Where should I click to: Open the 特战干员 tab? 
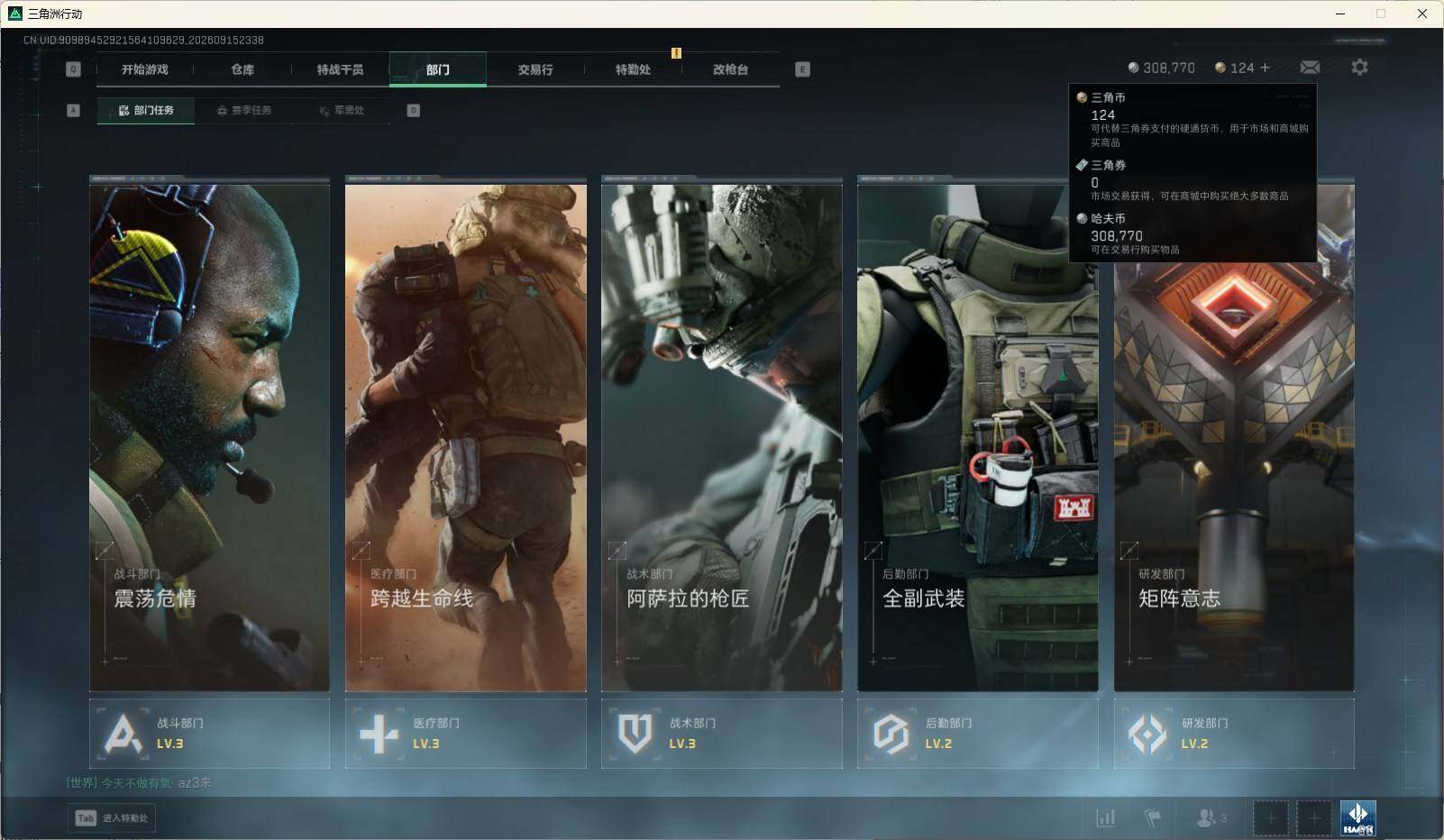(340, 69)
